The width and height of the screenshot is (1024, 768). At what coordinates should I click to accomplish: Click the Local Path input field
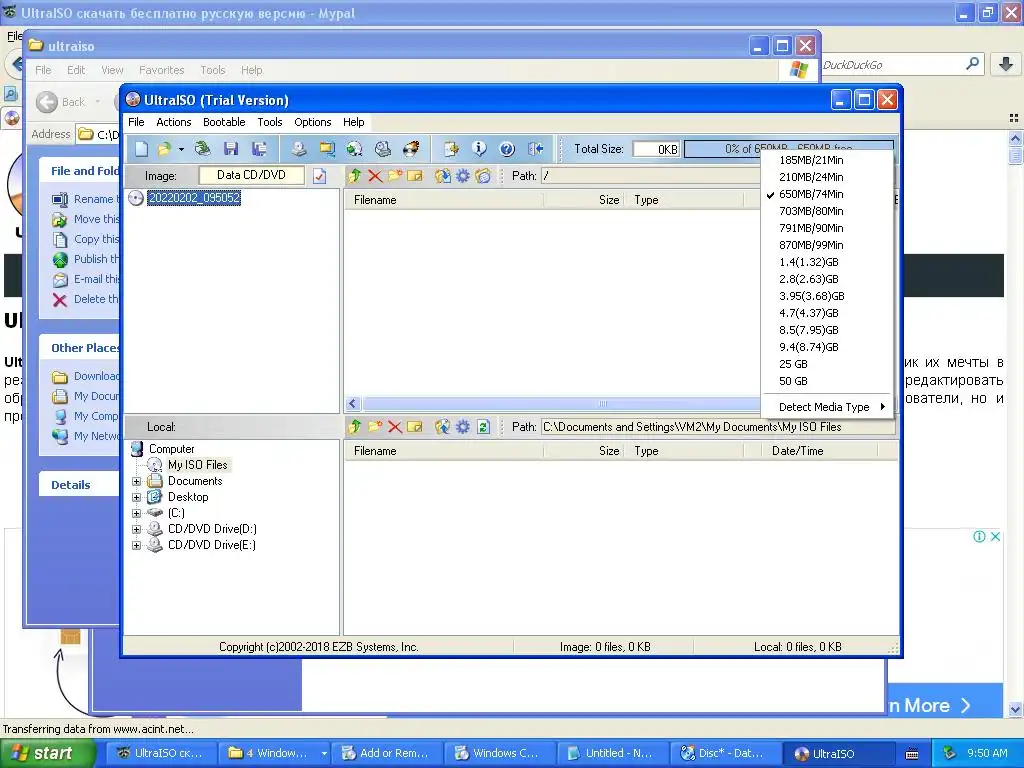click(x=718, y=427)
